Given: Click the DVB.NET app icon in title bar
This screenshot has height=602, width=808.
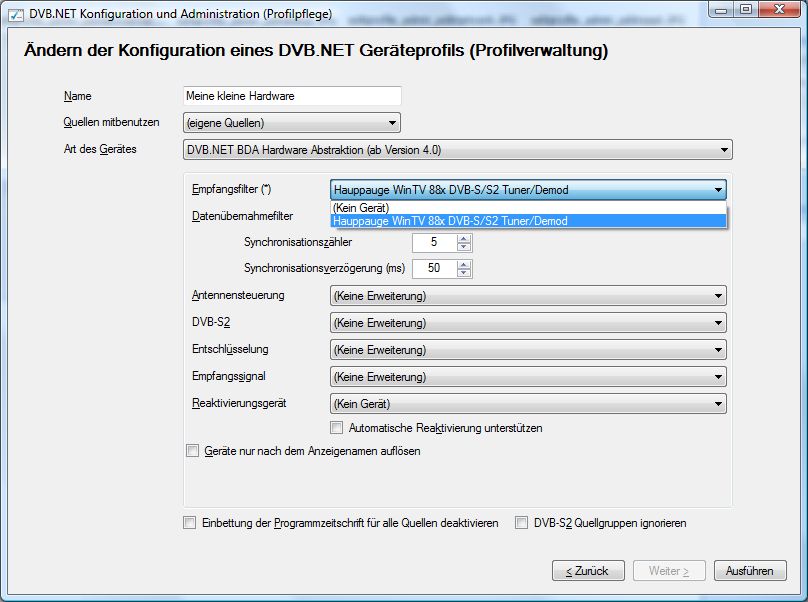Looking at the screenshot, I should [16, 14].
